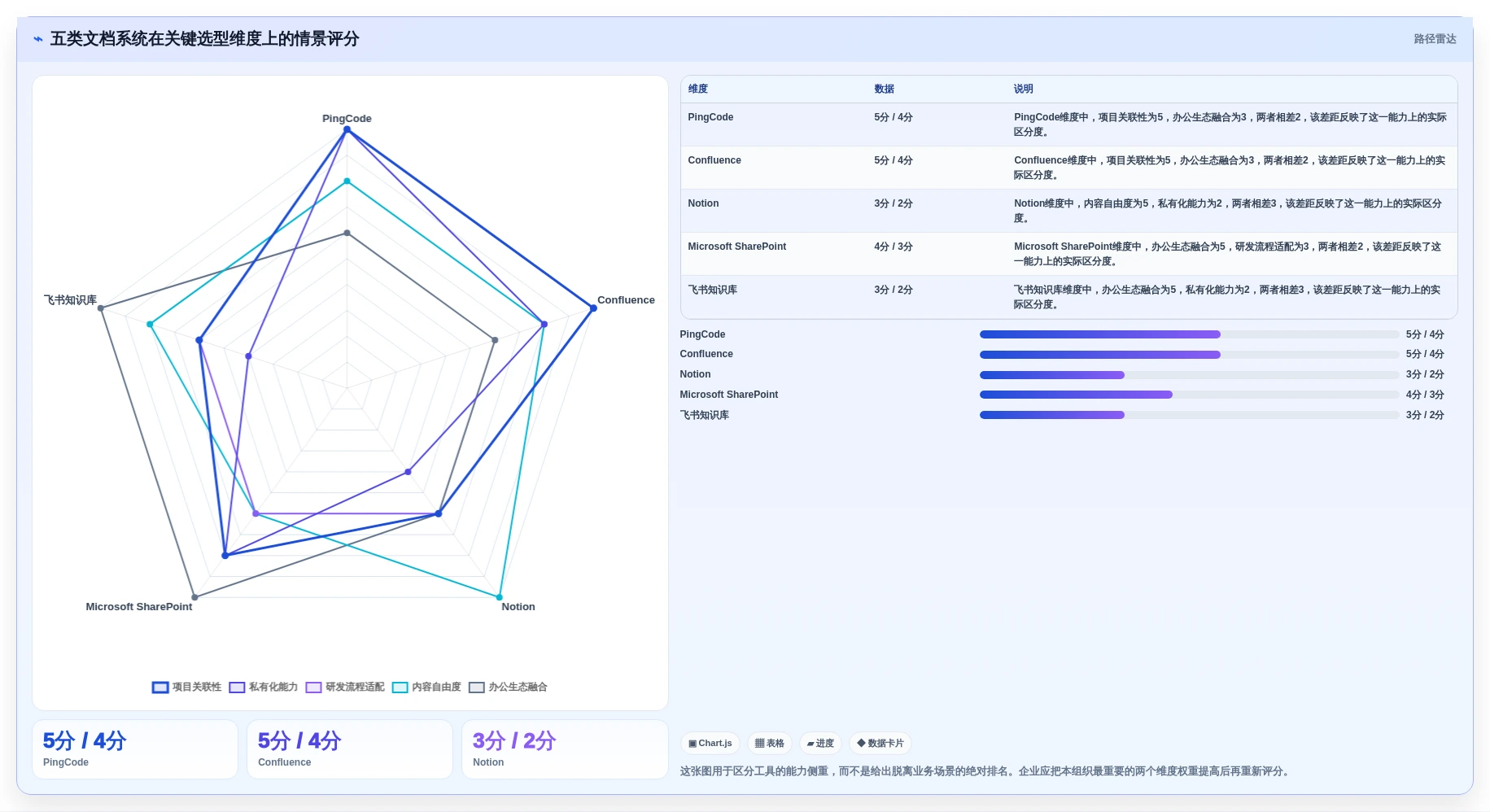Click the Microsoft SharePoint progress bar
The image size is (1490, 812).
[x=1189, y=395]
